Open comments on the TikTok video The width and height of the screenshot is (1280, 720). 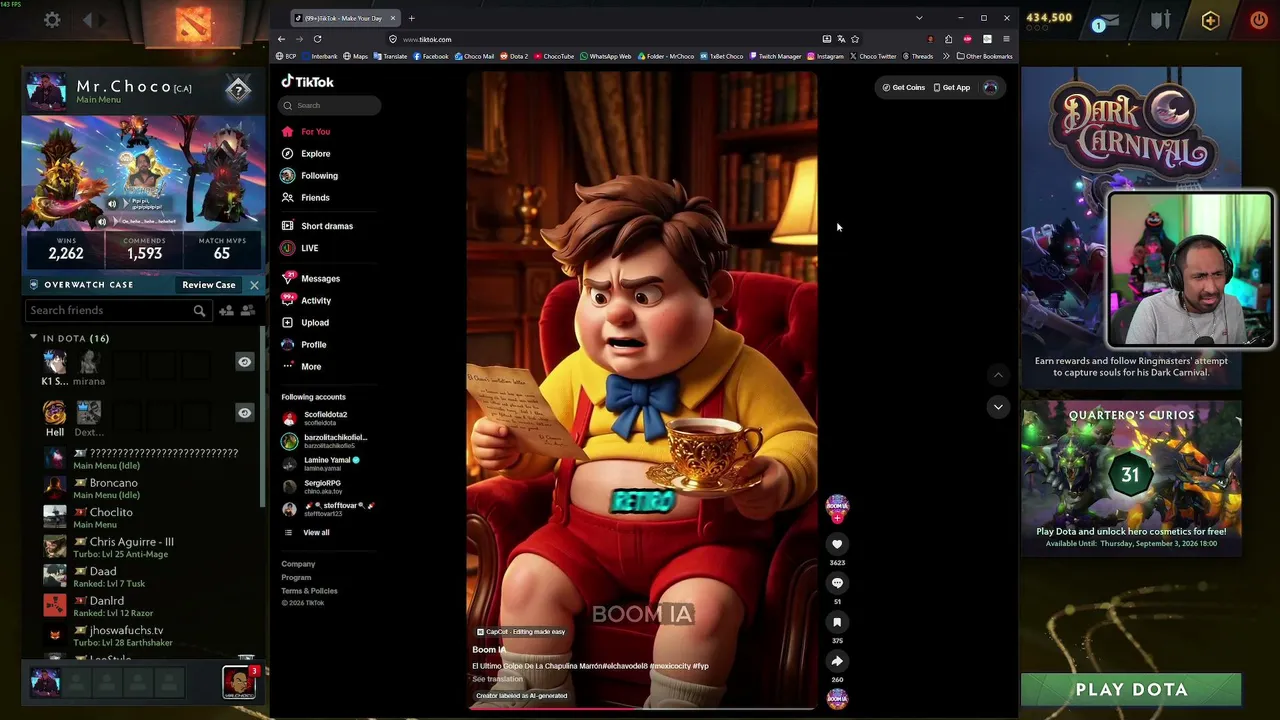coord(837,583)
